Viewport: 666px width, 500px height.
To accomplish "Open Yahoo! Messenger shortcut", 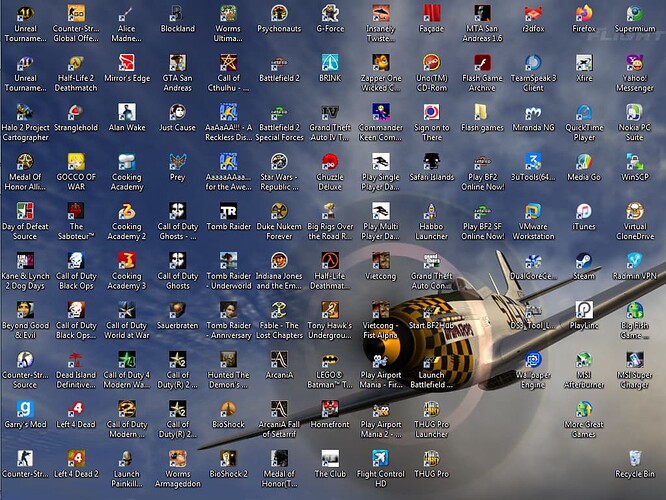I will click(635, 74).
